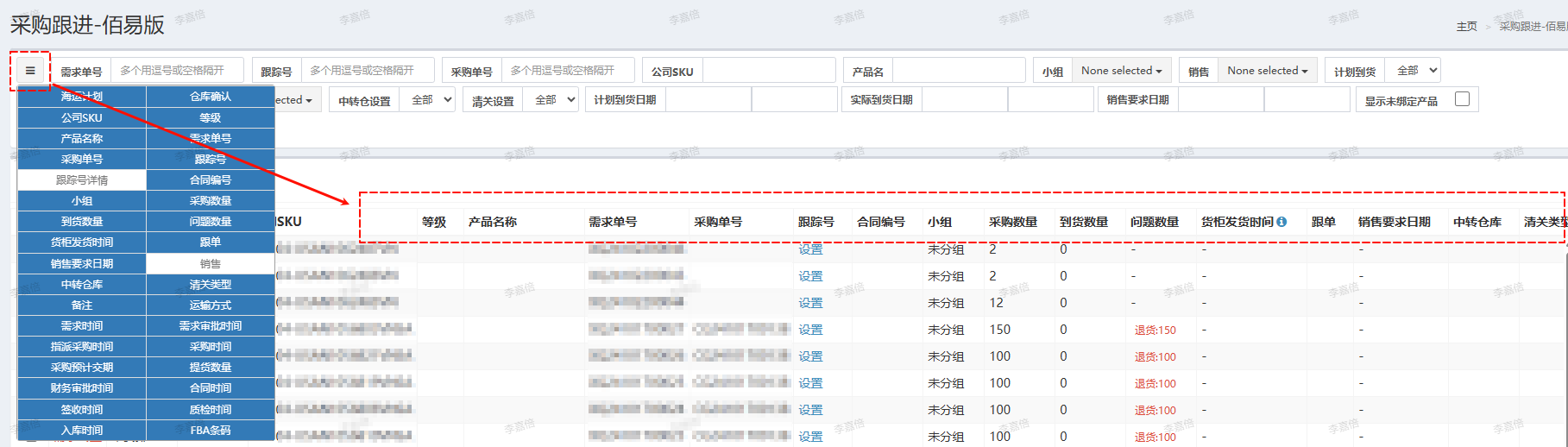
Task: Click the 到货数量 table column header
Action: pos(1084,222)
